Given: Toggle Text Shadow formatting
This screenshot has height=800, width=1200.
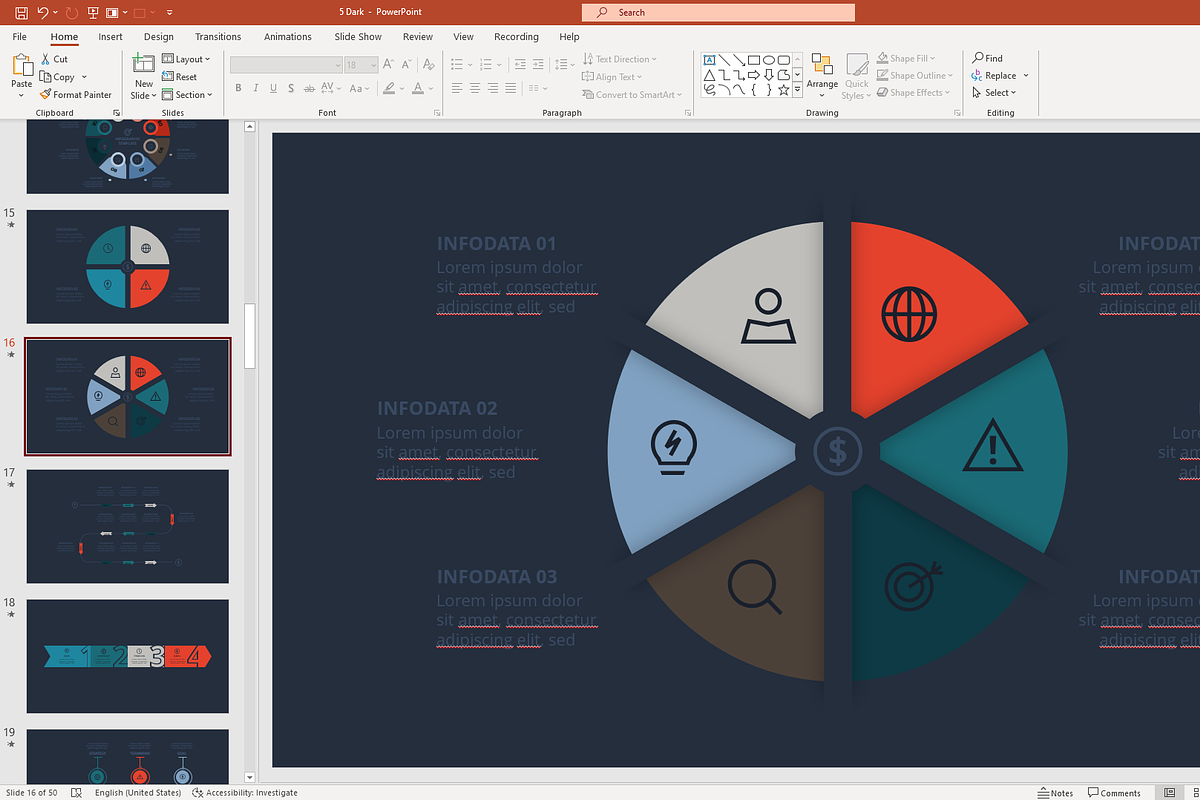Looking at the screenshot, I should click(291, 88).
